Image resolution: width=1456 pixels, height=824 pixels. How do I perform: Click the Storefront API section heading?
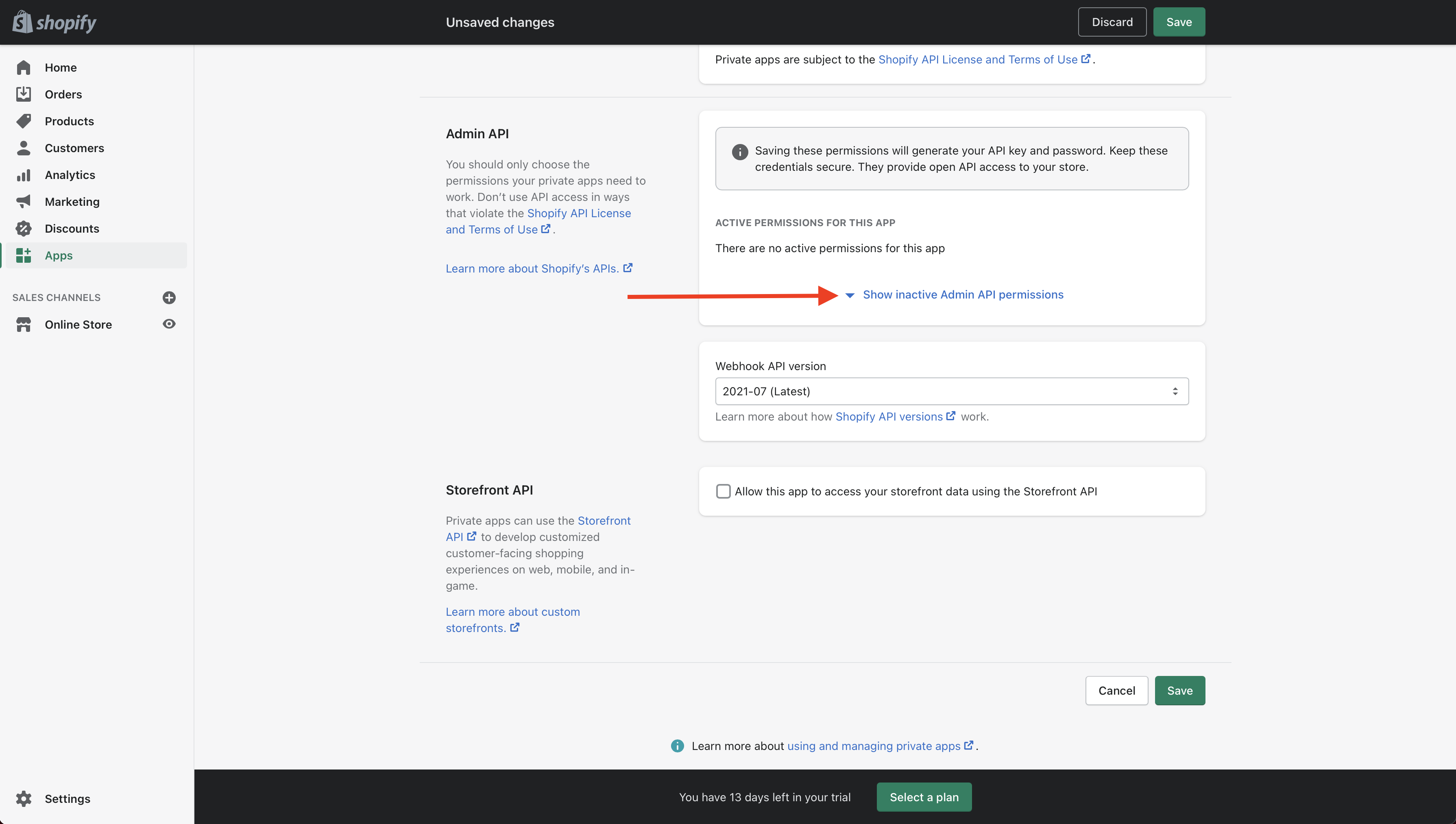point(489,490)
